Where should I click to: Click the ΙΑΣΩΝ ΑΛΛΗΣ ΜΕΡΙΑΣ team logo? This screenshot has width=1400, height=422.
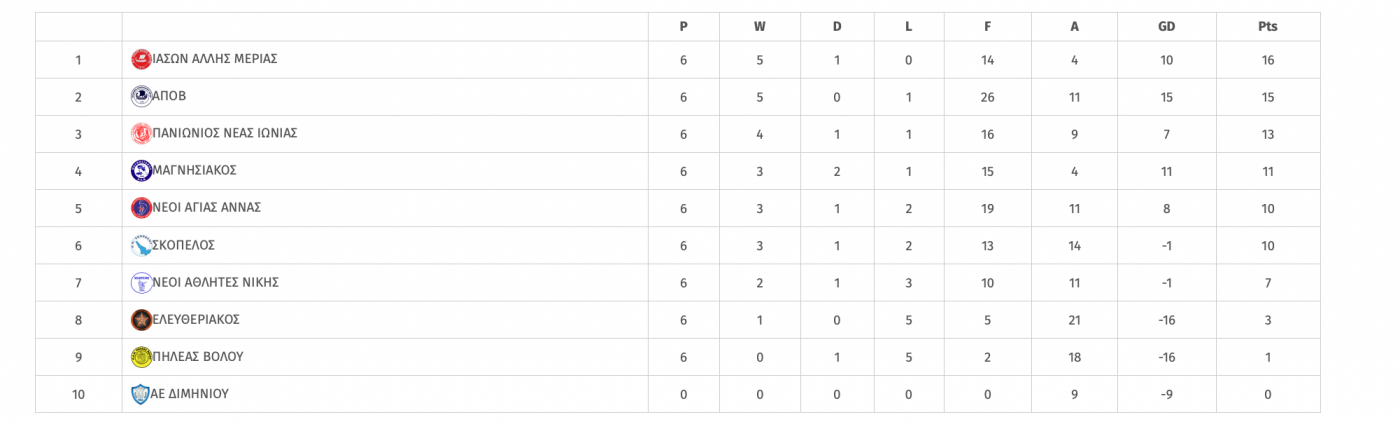[141, 60]
